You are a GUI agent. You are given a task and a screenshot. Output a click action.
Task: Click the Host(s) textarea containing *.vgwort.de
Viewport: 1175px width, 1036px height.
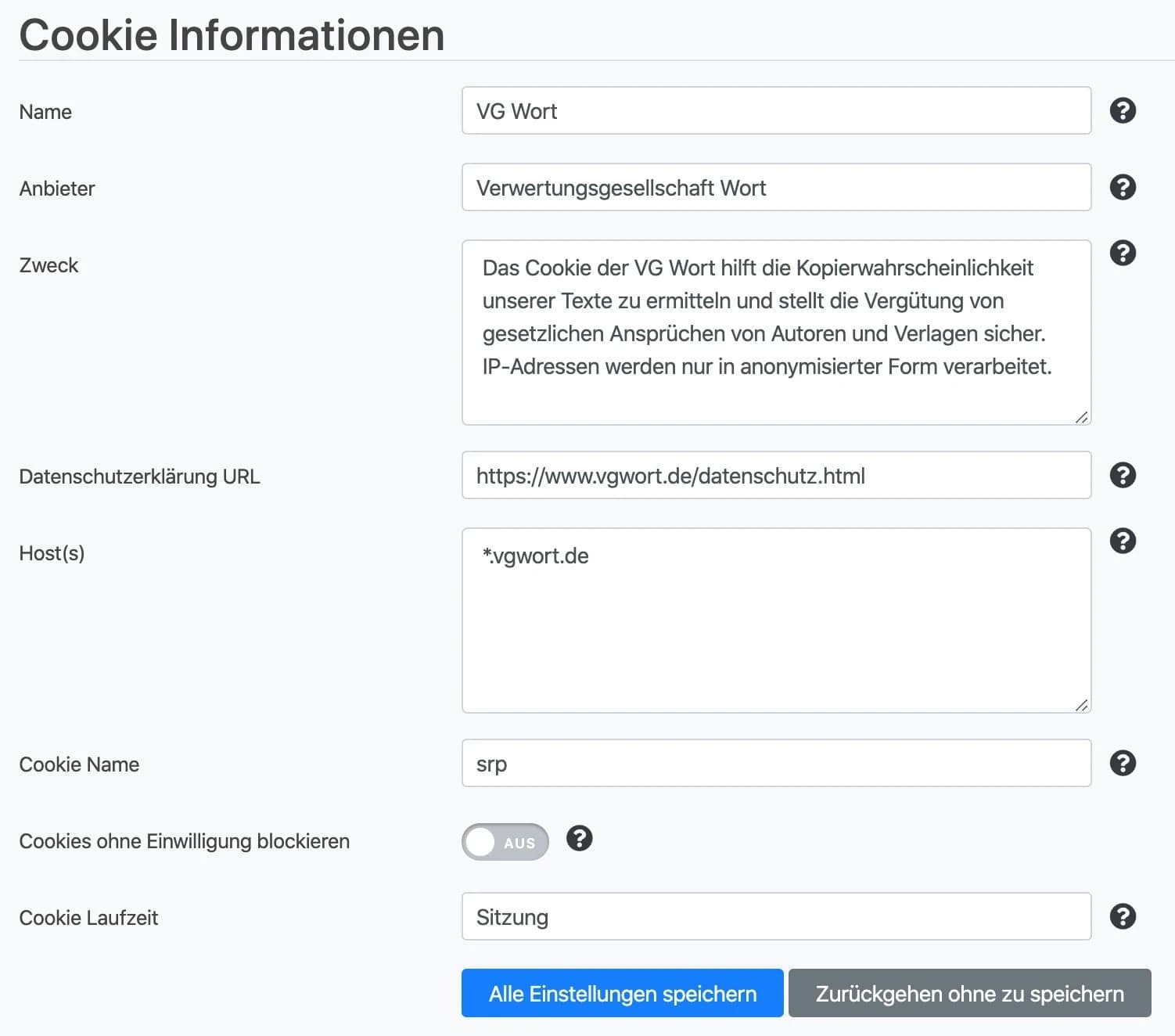776,620
